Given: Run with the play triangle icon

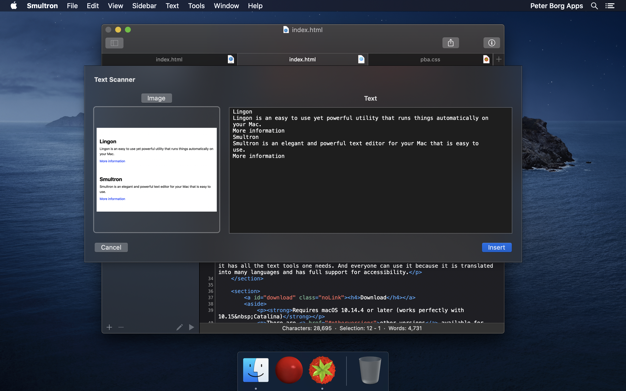Looking at the screenshot, I should pos(192,327).
